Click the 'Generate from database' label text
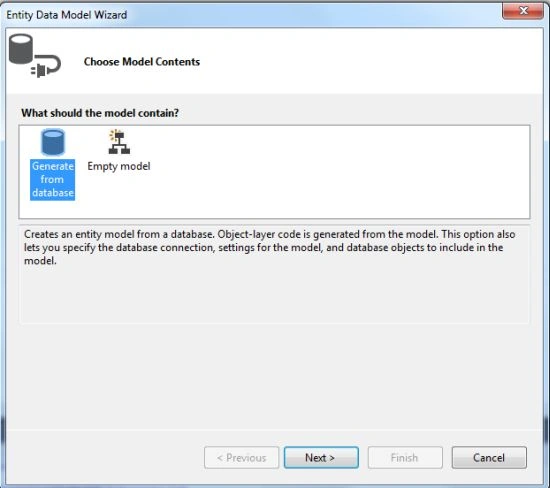Image resolution: width=550 pixels, height=488 pixels. pyautogui.click(x=53, y=180)
